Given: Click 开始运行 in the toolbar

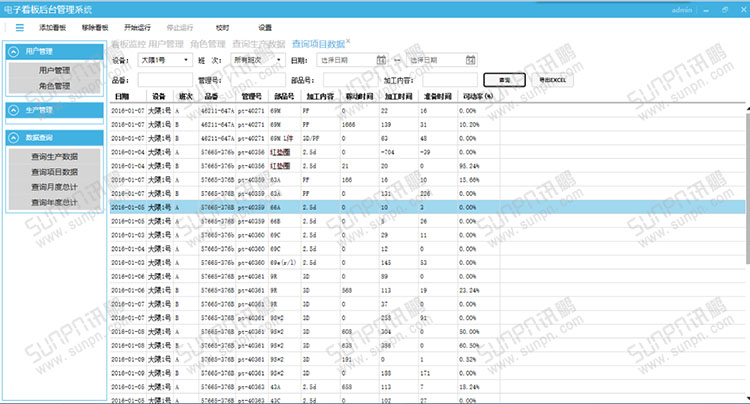Looking at the screenshot, I should 138,28.
